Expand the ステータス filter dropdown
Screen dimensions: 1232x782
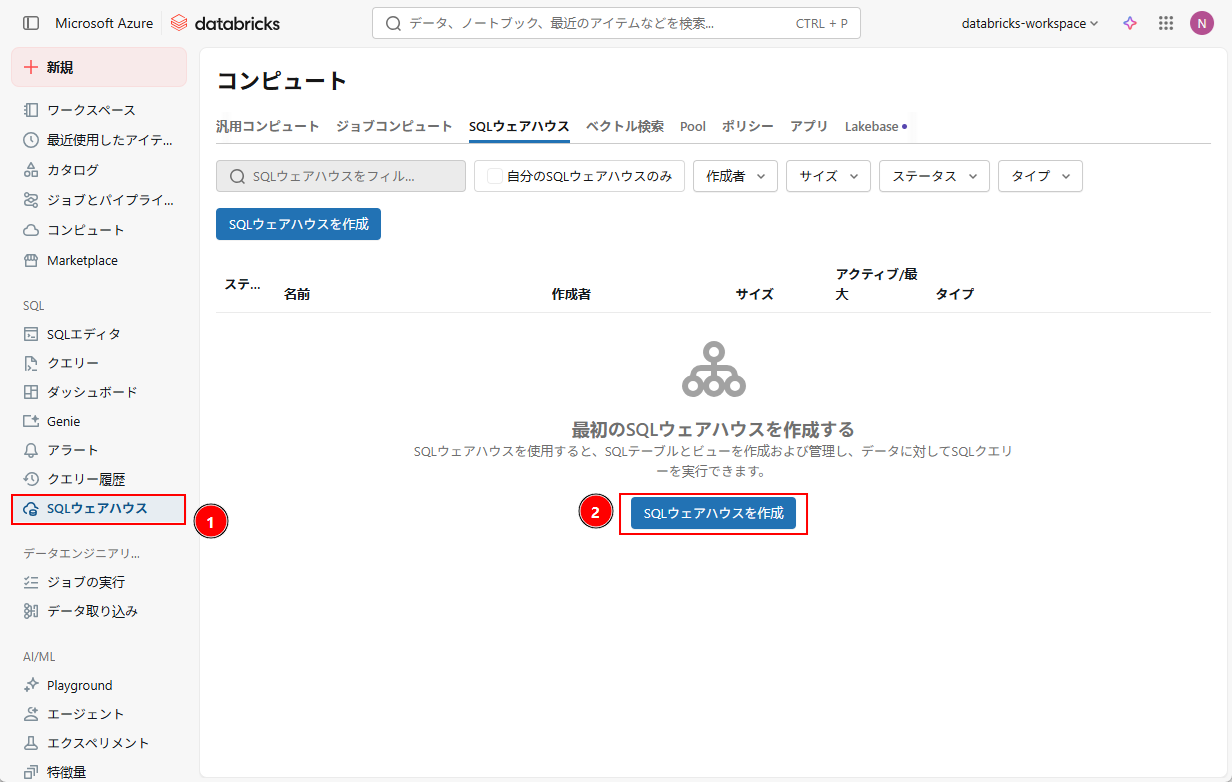coord(934,176)
